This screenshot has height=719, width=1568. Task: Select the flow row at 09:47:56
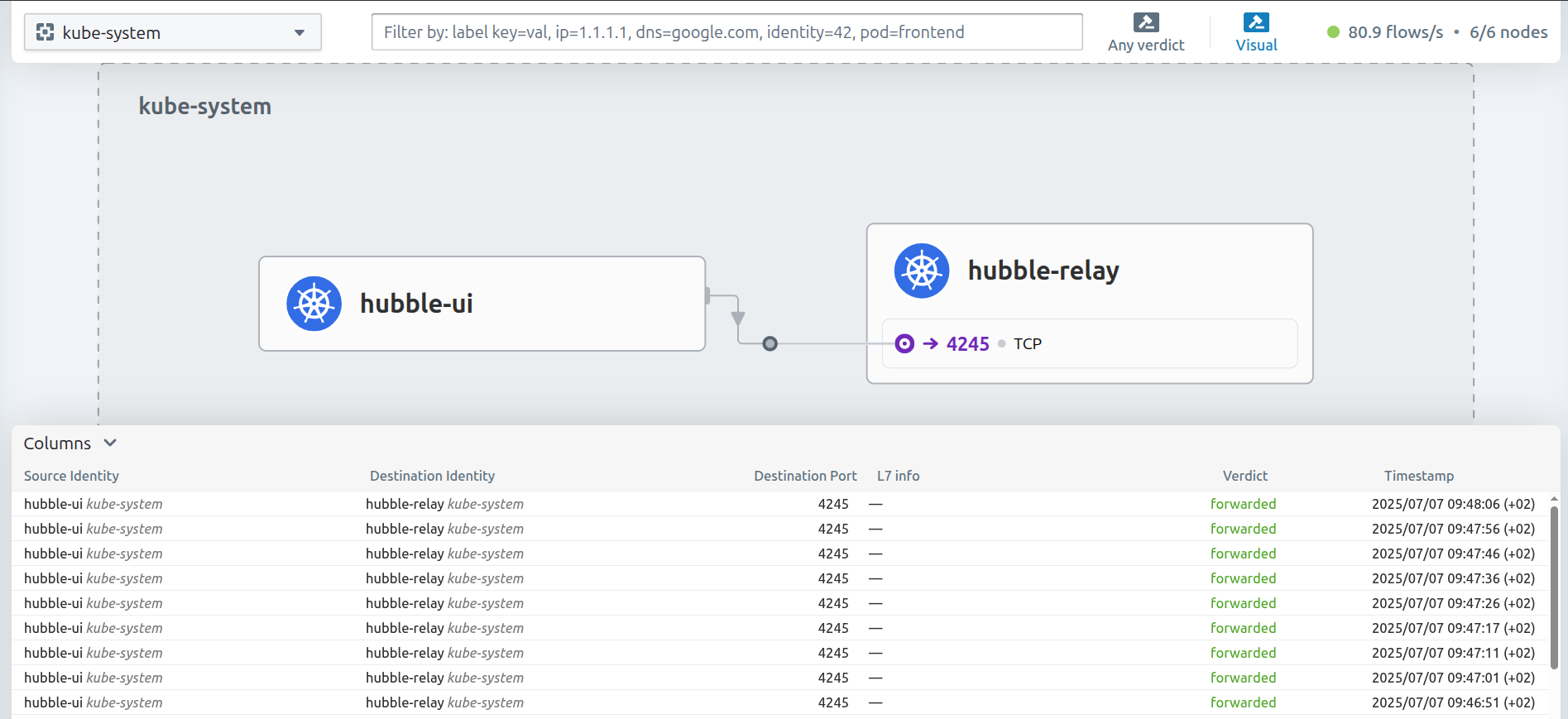coord(779,529)
